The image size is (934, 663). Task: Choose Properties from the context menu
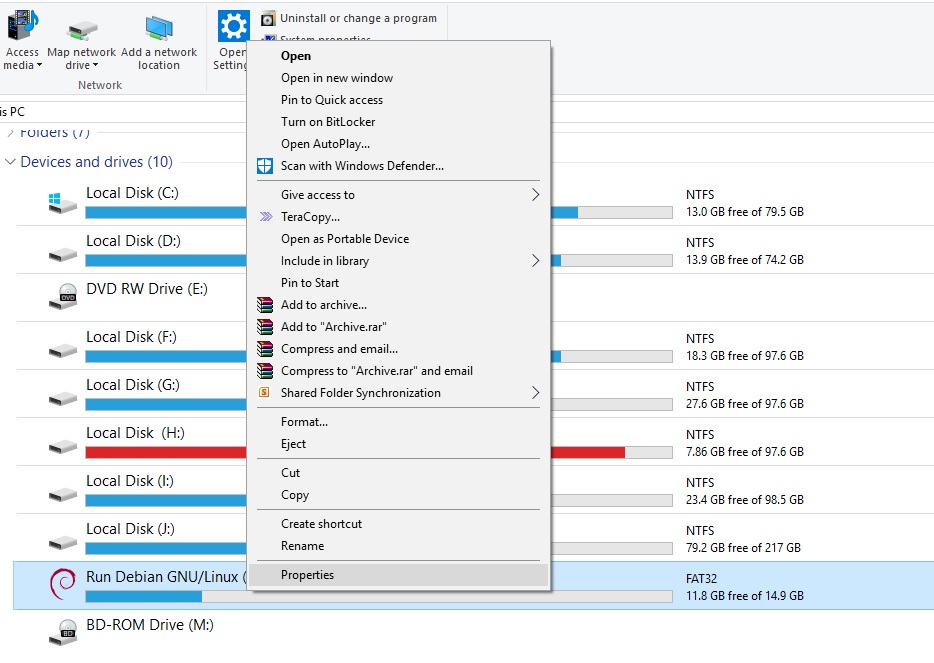click(308, 575)
